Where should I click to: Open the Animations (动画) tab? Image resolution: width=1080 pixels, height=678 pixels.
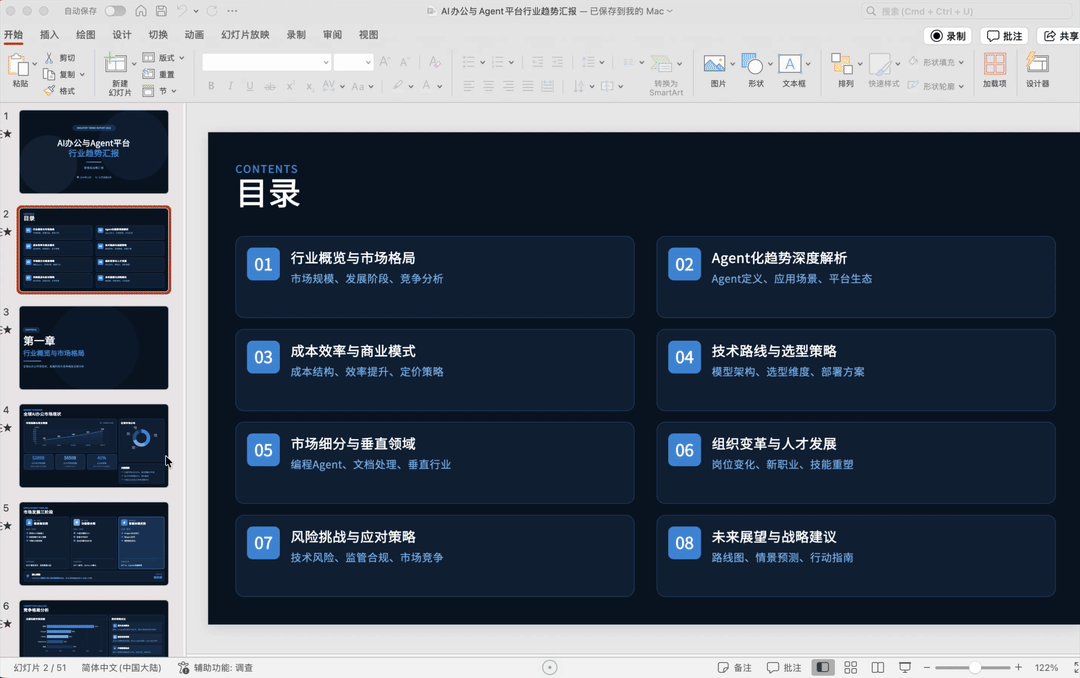194,34
